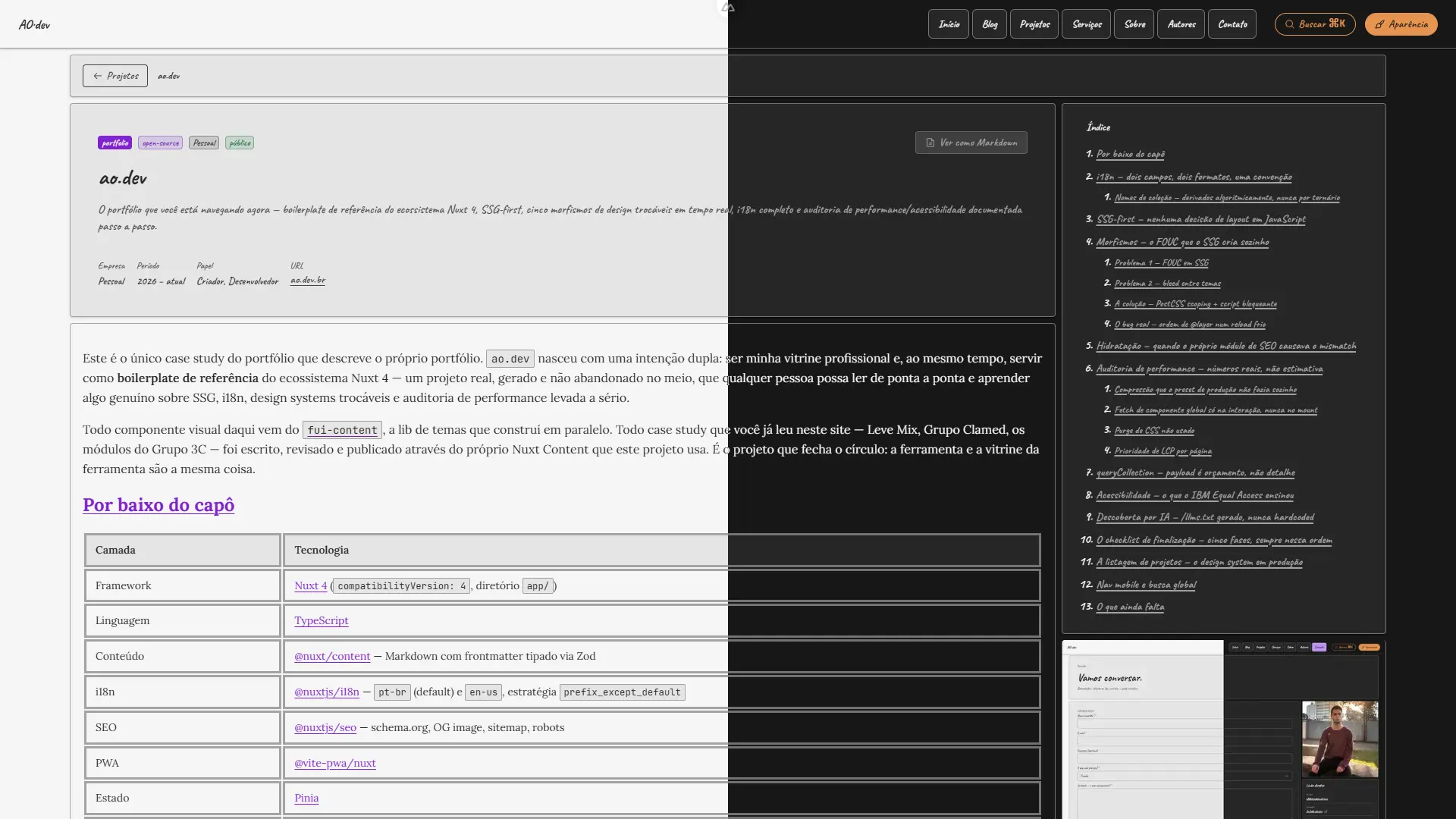This screenshot has height=819, width=1456.
Task: Open the Início nav item
Action: pos(949,24)
